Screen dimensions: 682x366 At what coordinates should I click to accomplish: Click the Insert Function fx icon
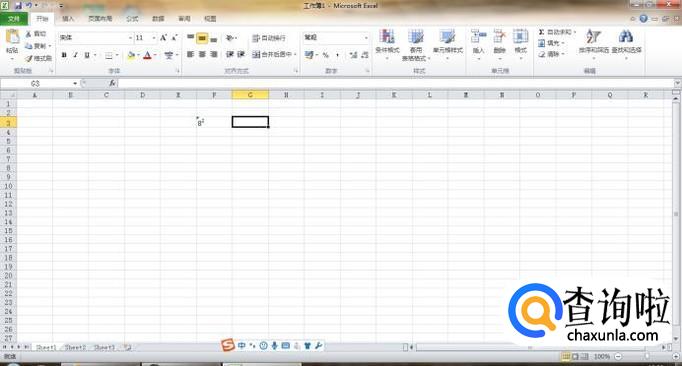point(112,83)
